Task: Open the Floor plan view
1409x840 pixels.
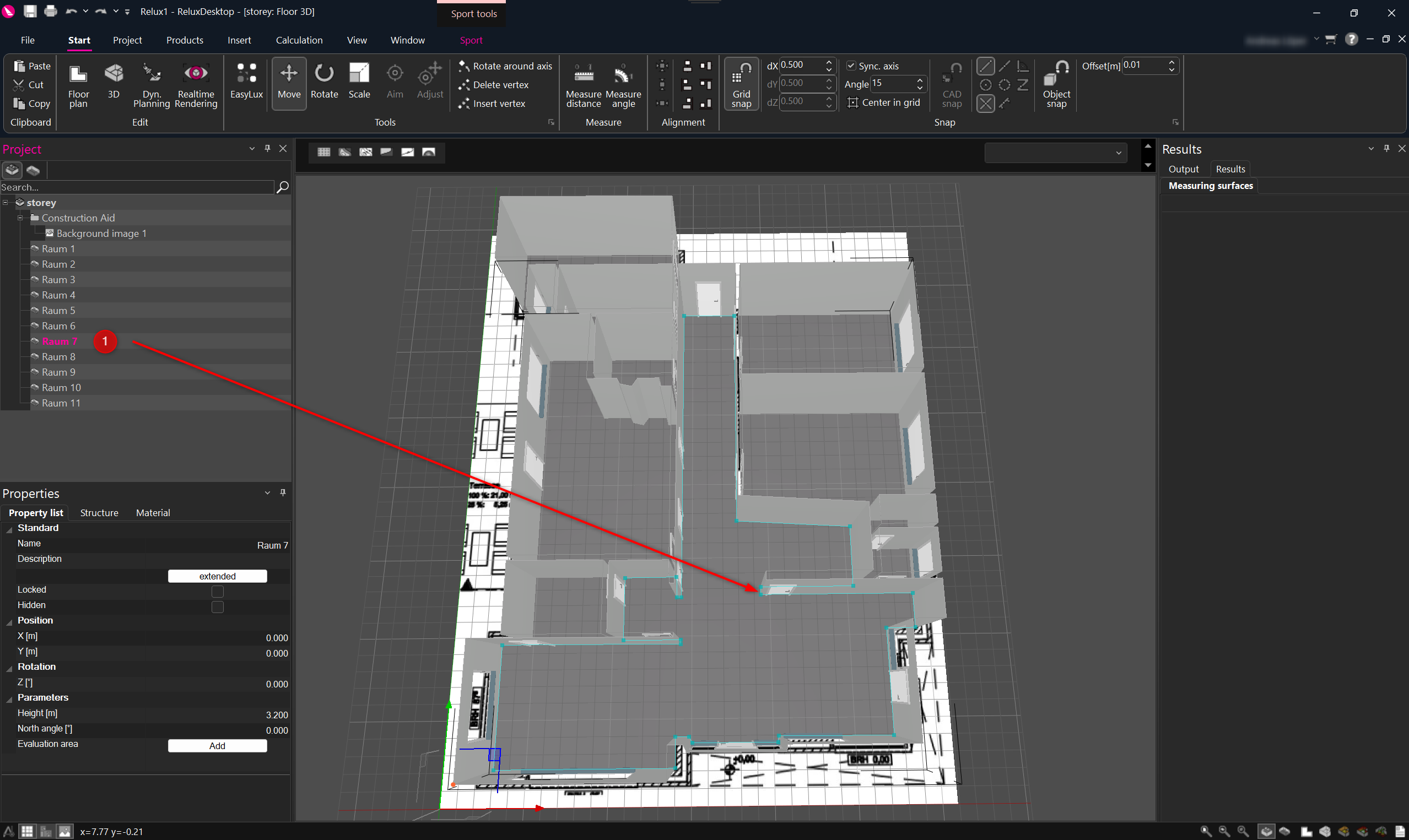Action: 78,85
